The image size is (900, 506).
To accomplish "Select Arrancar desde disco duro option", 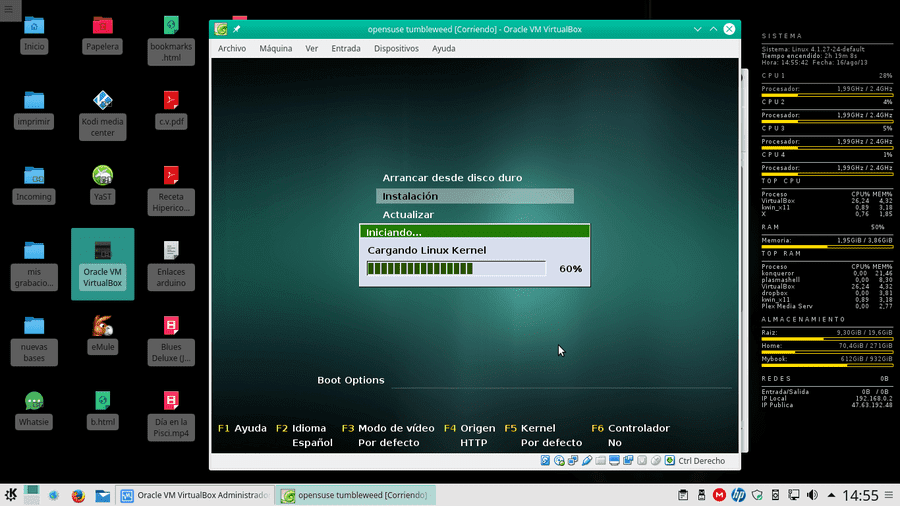I will tap(452, 178).
